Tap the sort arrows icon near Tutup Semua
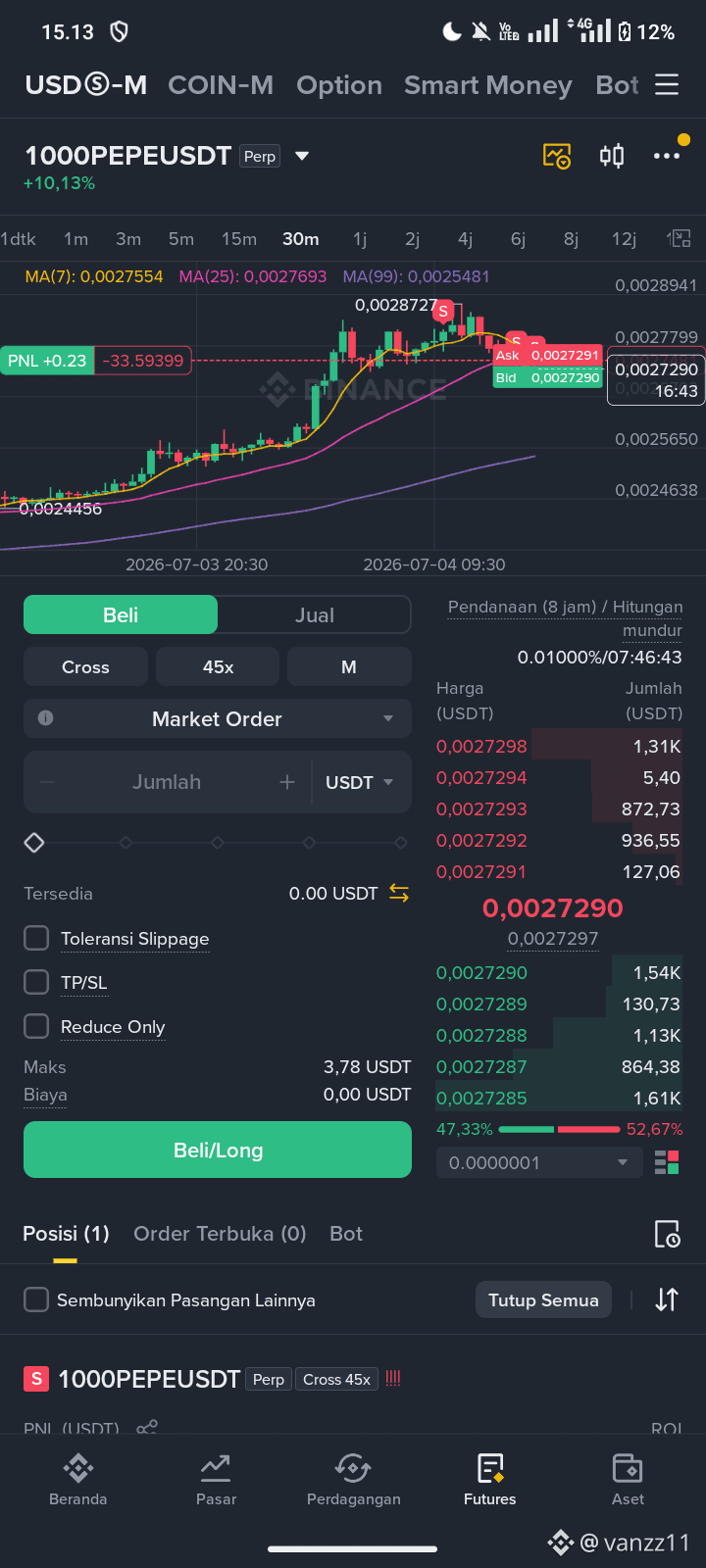 click(667, 1299)
